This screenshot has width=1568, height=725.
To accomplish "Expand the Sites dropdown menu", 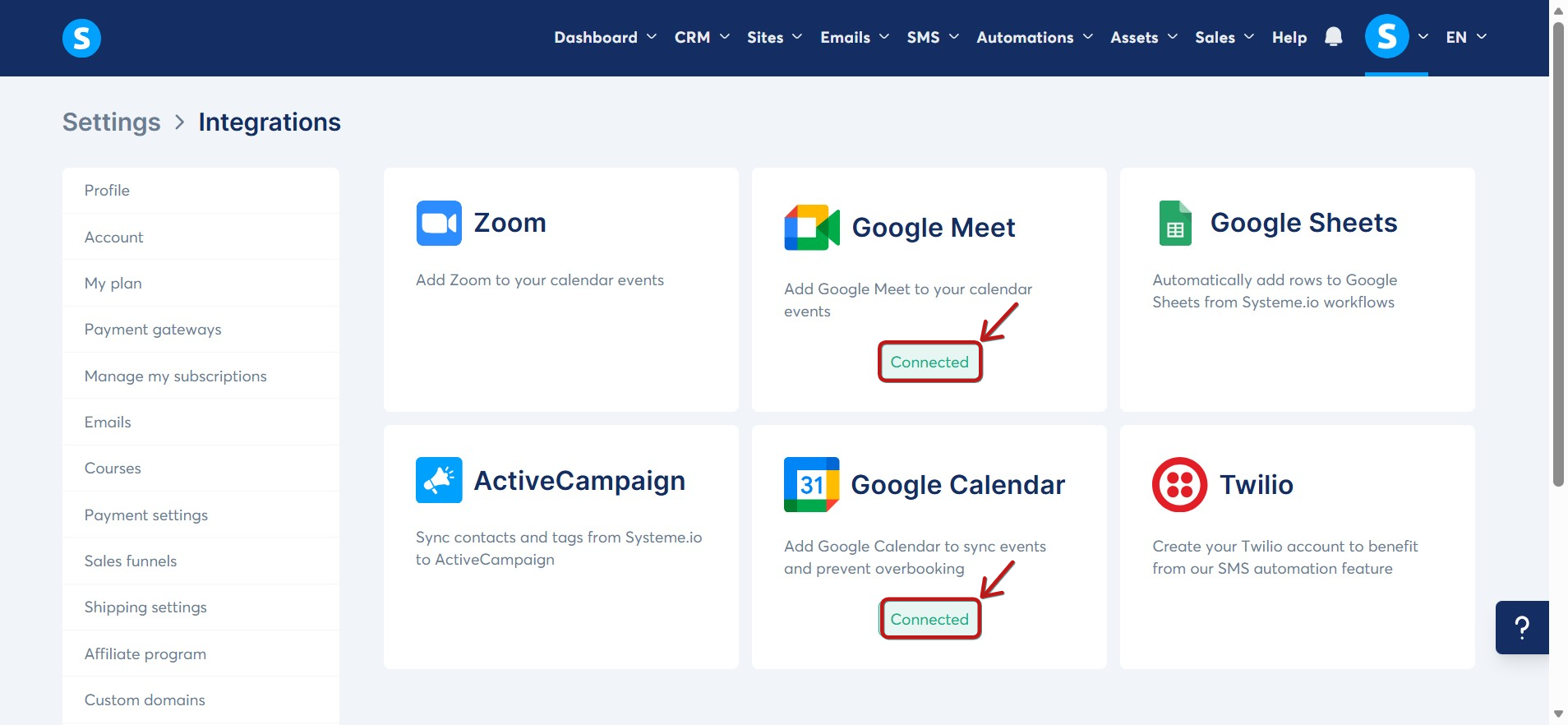I will click(x=774, y=37).
